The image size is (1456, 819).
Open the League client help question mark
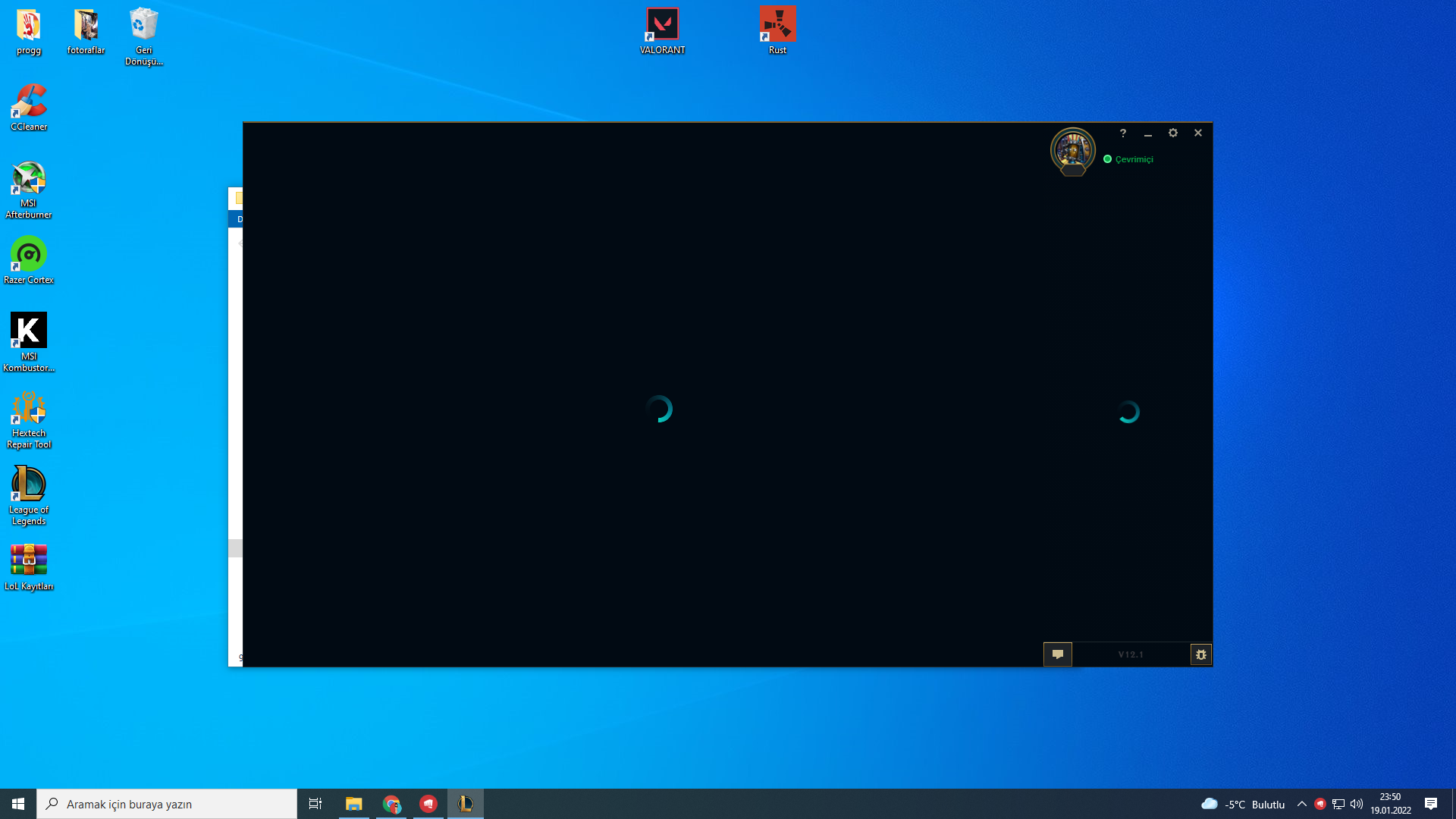(1123, 133)
